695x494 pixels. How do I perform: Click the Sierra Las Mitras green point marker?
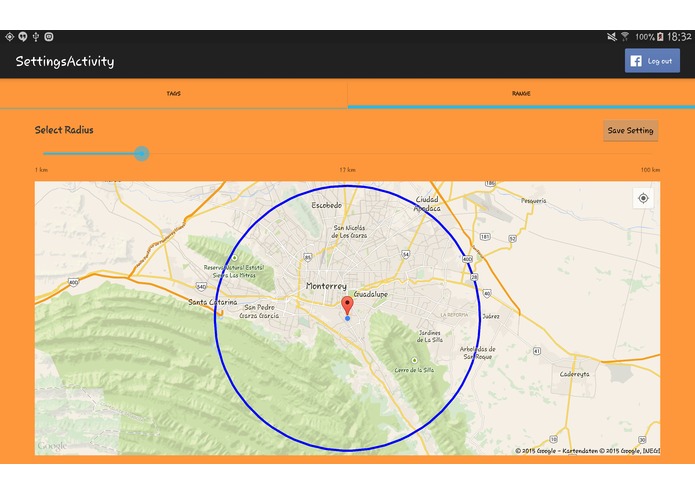coord(234,258)
